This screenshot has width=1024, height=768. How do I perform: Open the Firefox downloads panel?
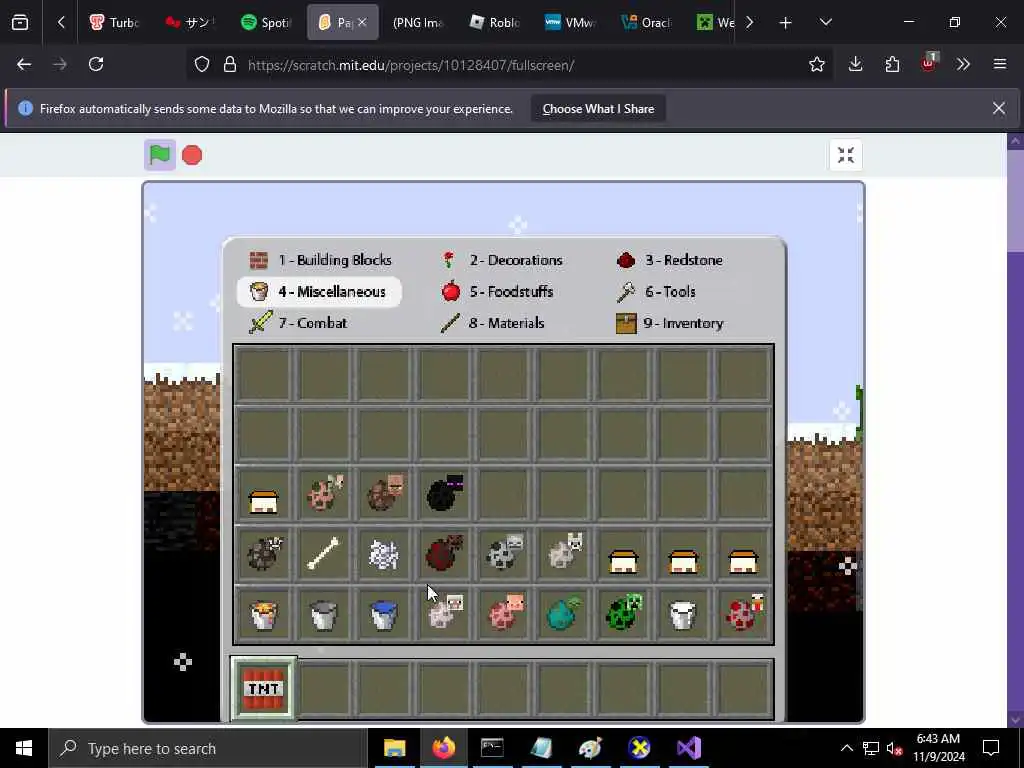856,64
